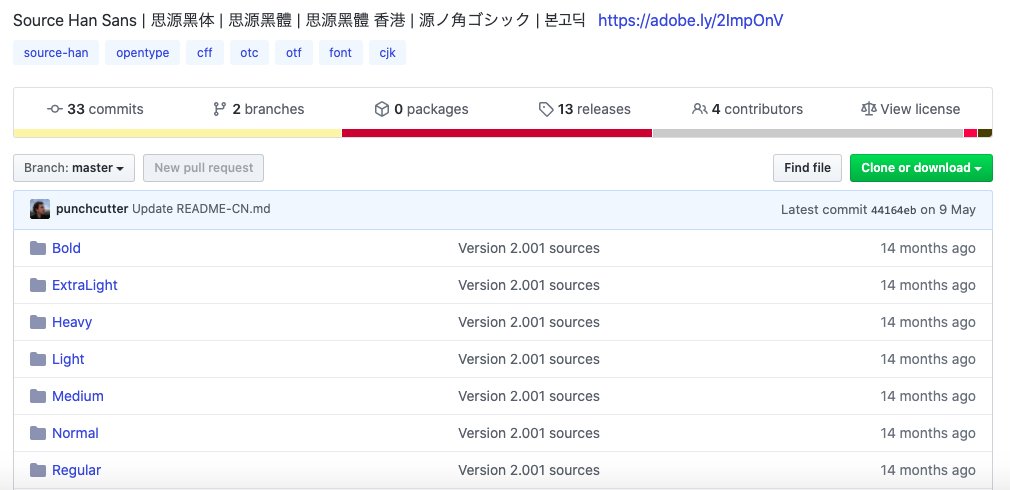This screenshot has height=490, width=1010.
Task: Open the Update README-CN.md commit message
Action: tap(201, 209)
